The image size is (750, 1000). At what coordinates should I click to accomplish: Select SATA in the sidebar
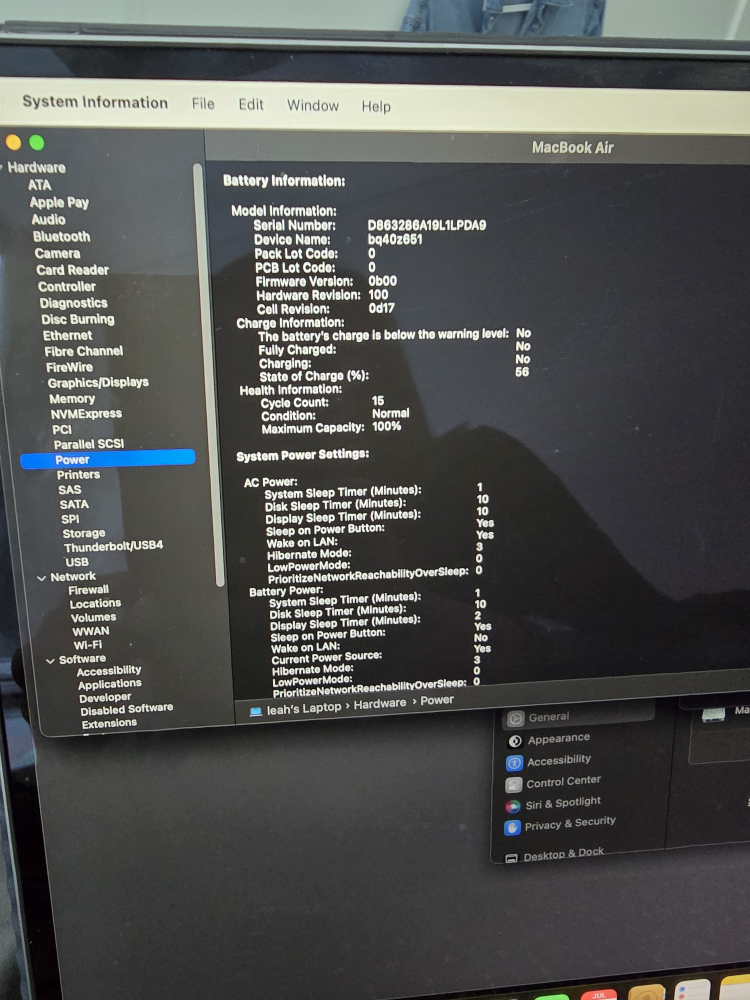74,504
